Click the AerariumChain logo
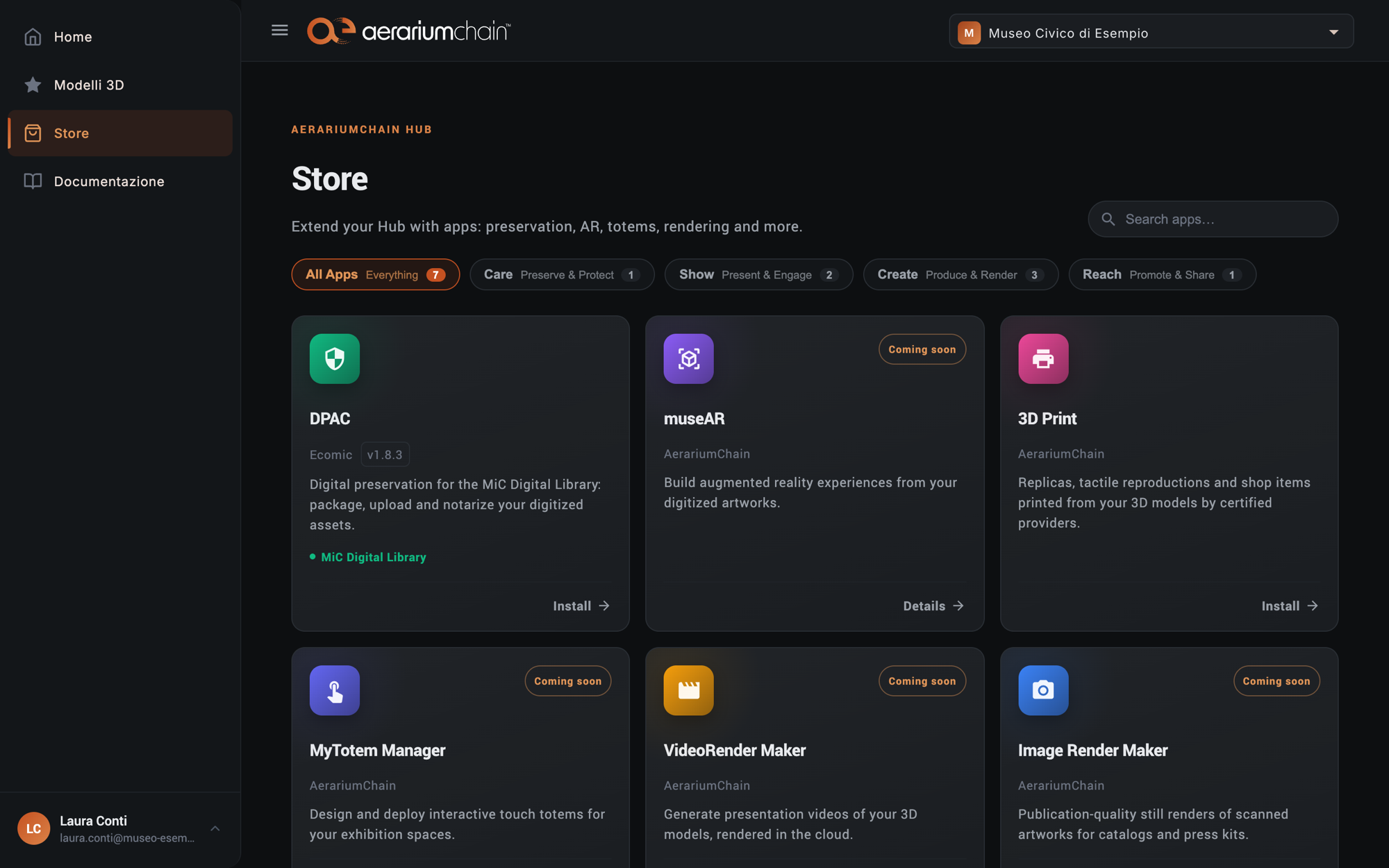 click(409, 31)
